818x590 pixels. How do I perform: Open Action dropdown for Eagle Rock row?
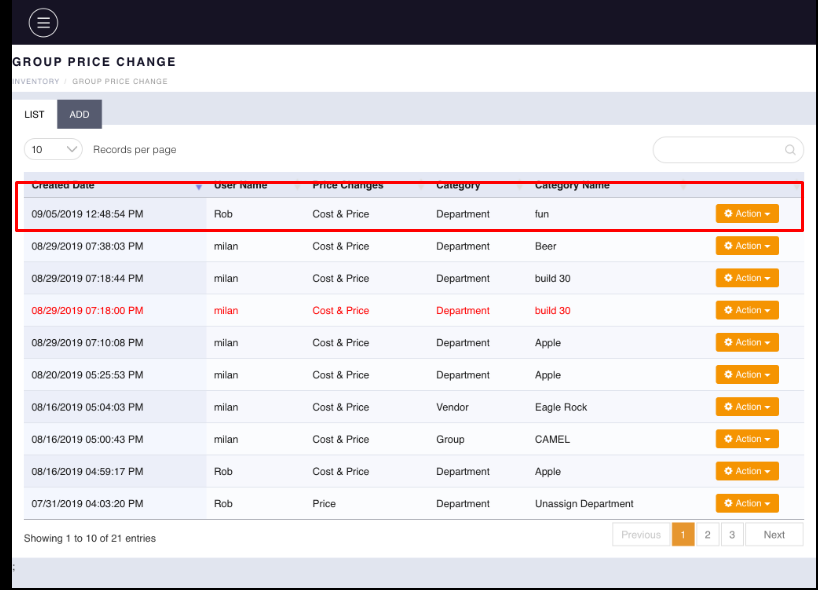coord(746,407)
